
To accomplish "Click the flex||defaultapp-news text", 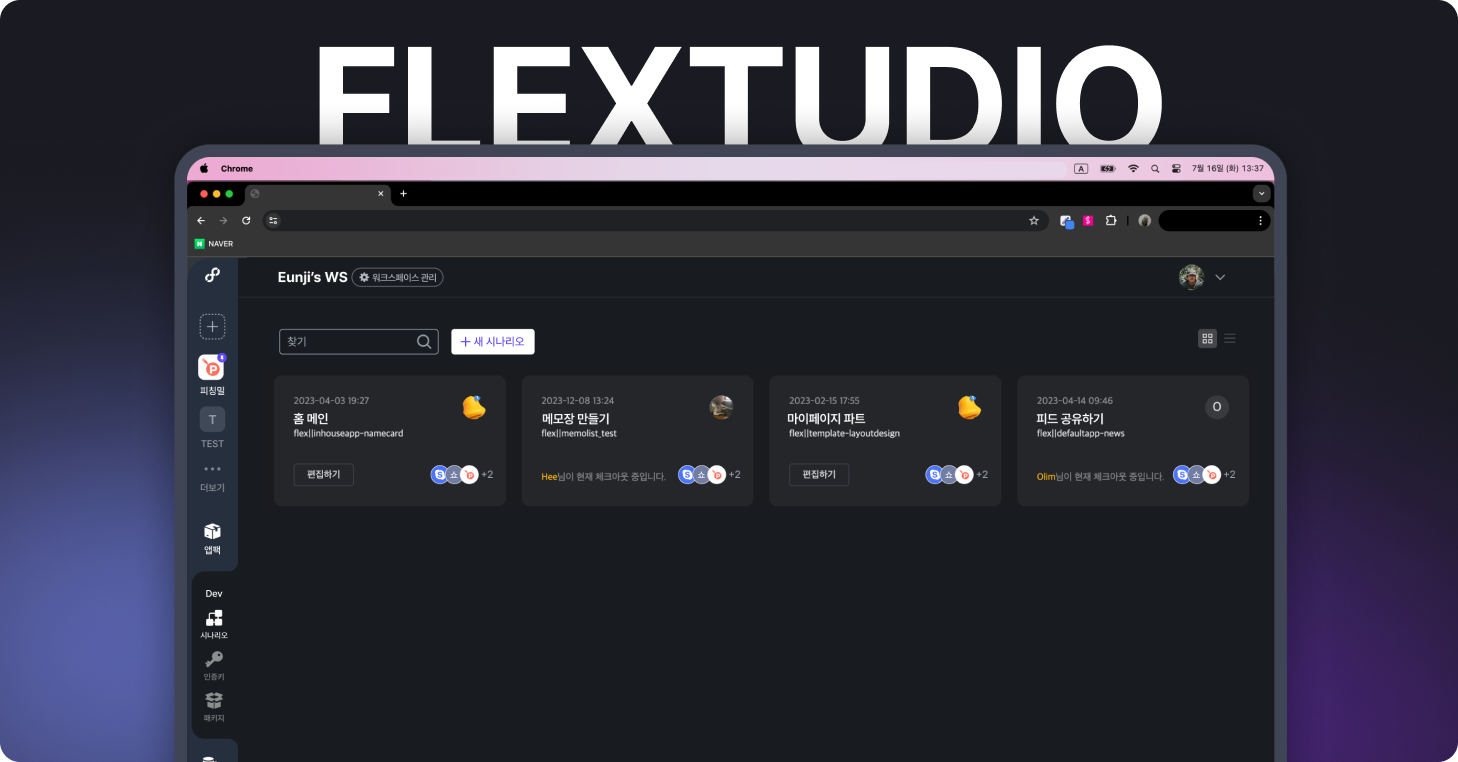I will (1081, 434).
